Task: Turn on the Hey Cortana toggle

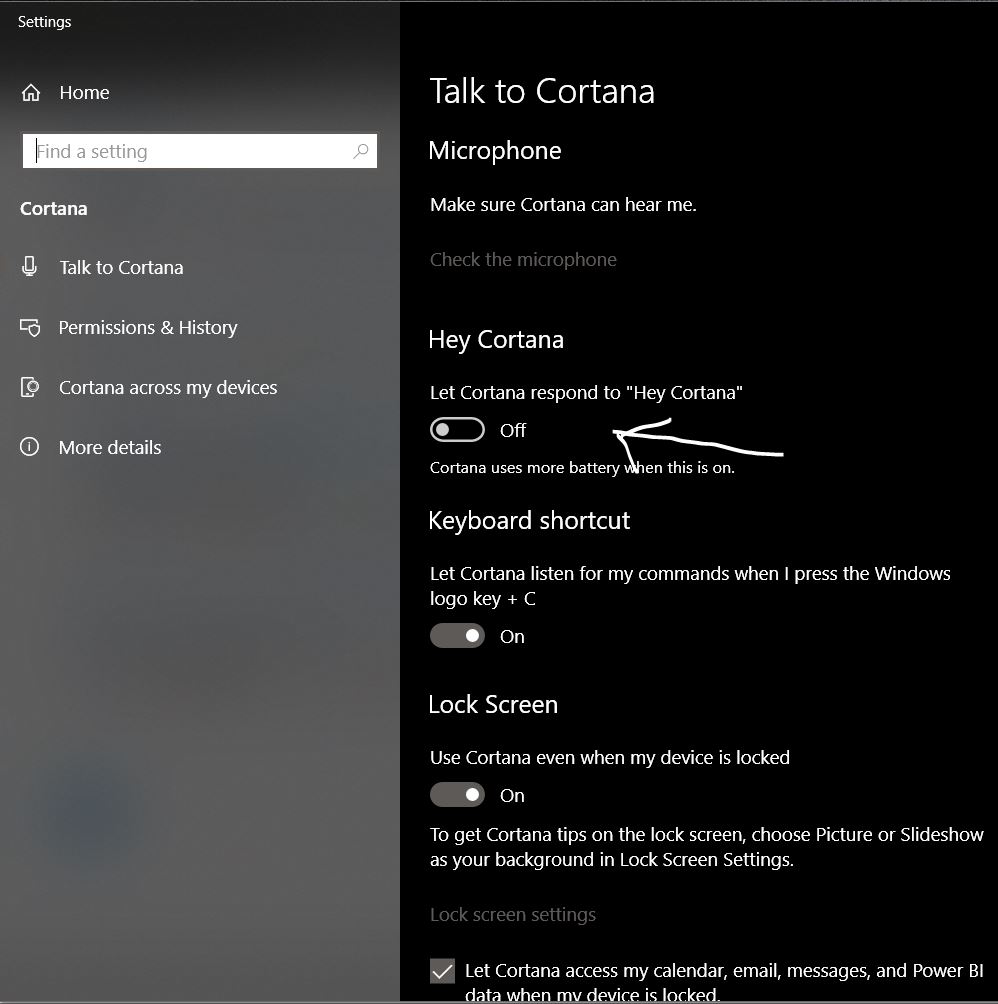Action: (457, 430)
